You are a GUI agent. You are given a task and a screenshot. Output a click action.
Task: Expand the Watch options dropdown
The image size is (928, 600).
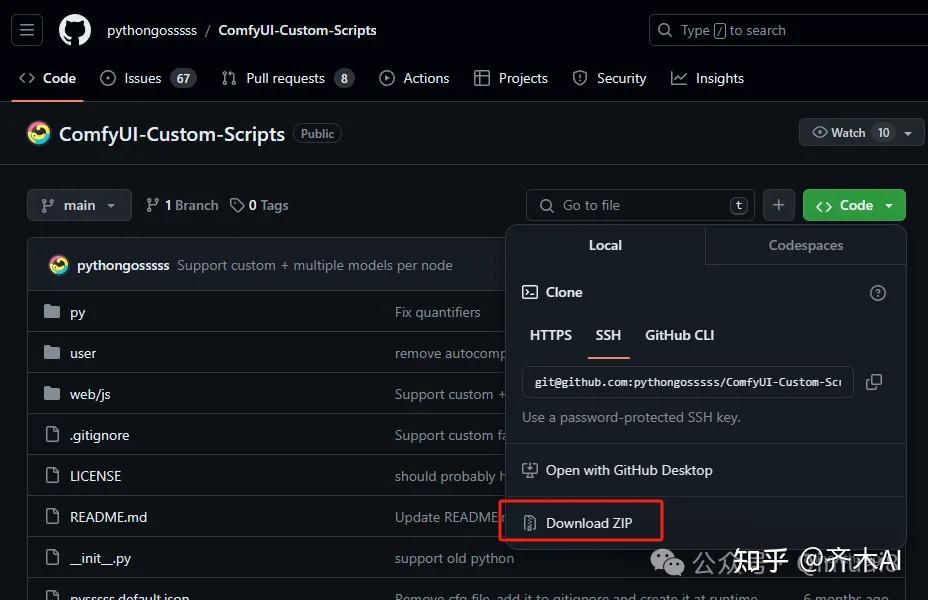[908, 132]
